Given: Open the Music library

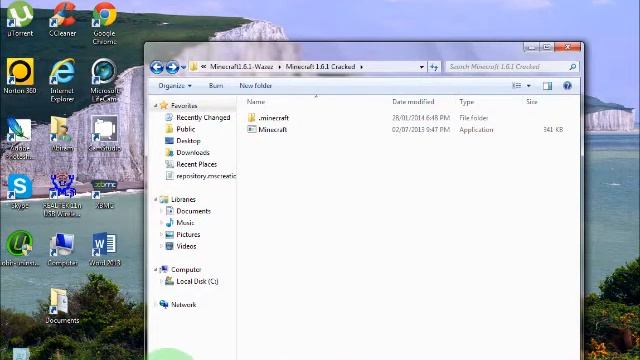Looking at the screenshot, I should [x=180, y=223].
